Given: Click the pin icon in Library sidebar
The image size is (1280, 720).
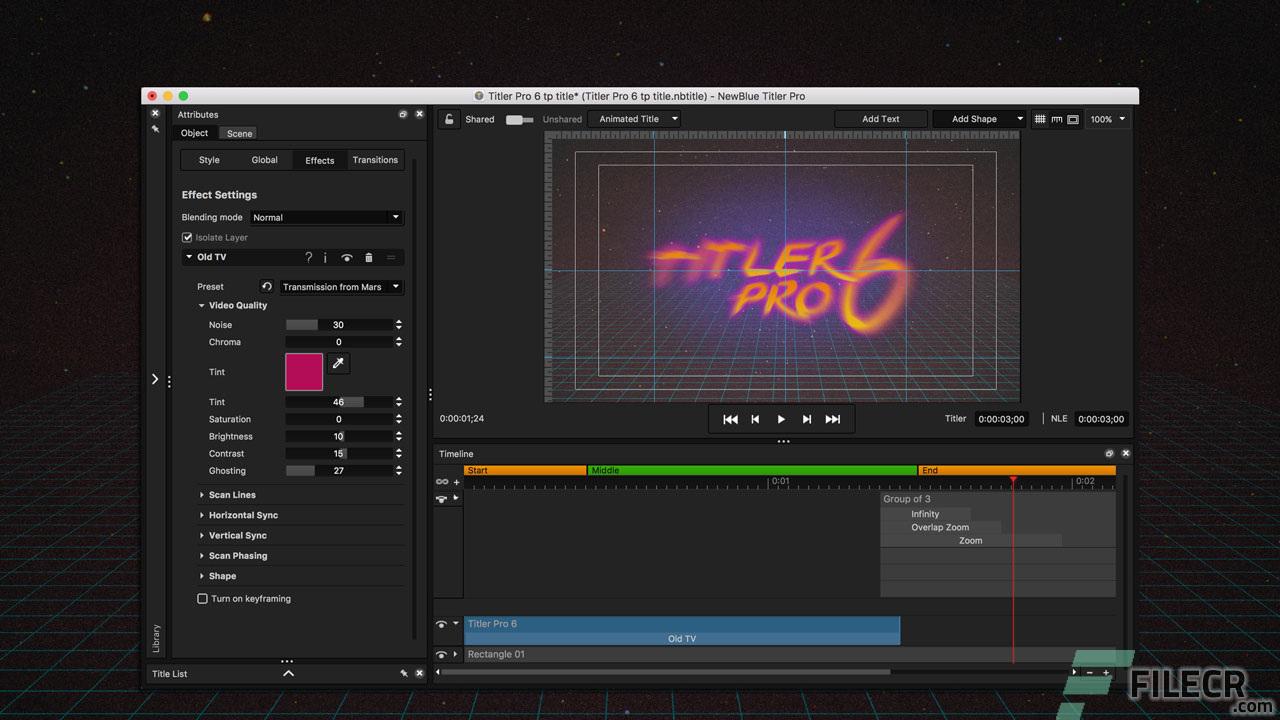Looking at the screenshot, I should click(155, 129).
